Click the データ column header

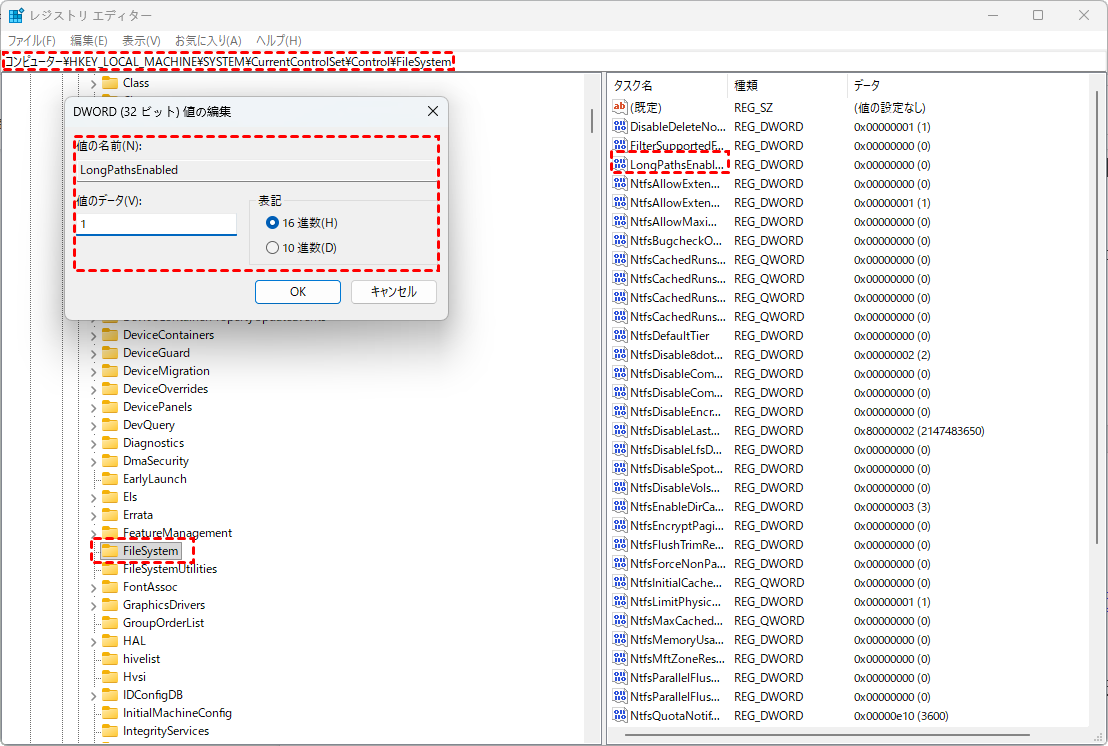pyautogui.click(x=968, y=85)
